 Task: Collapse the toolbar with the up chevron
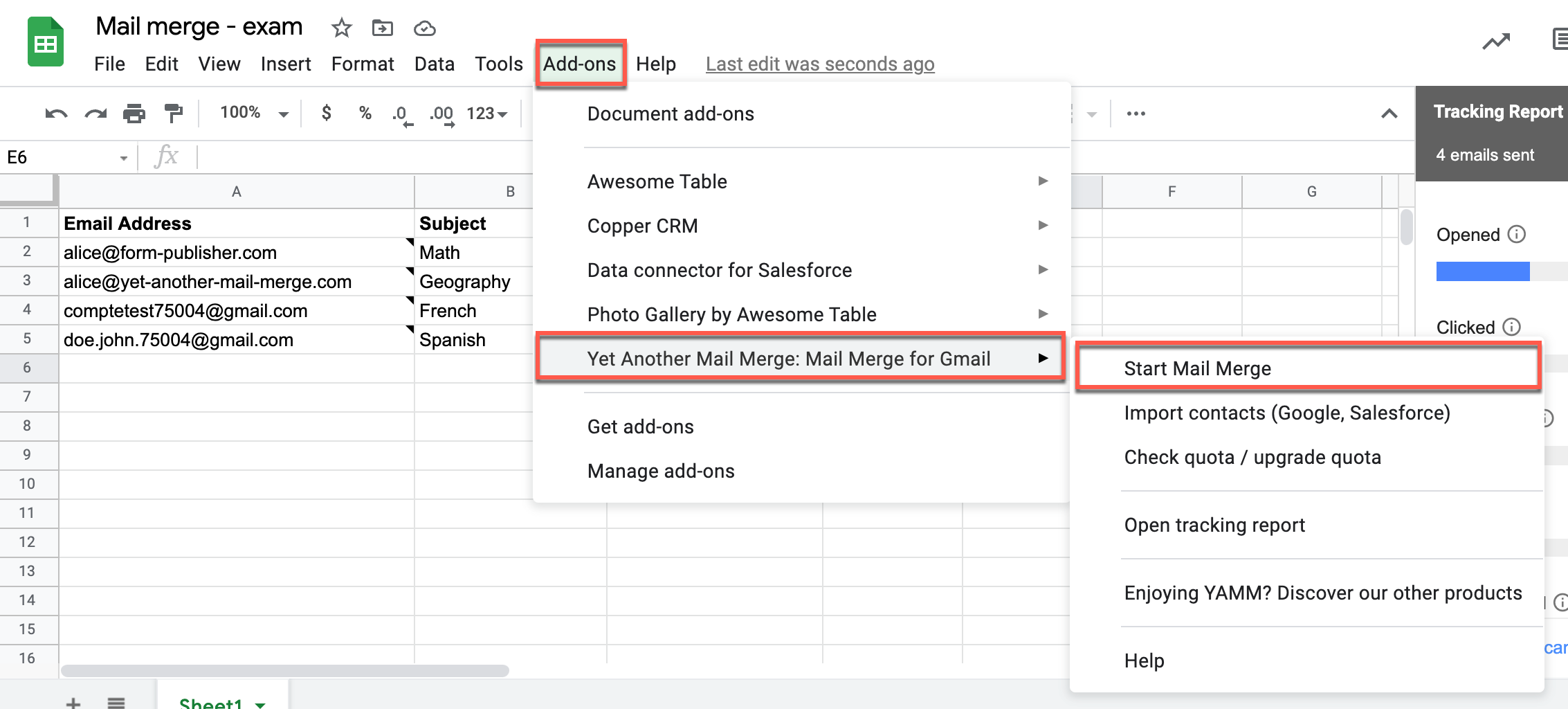pos(1389,114)
